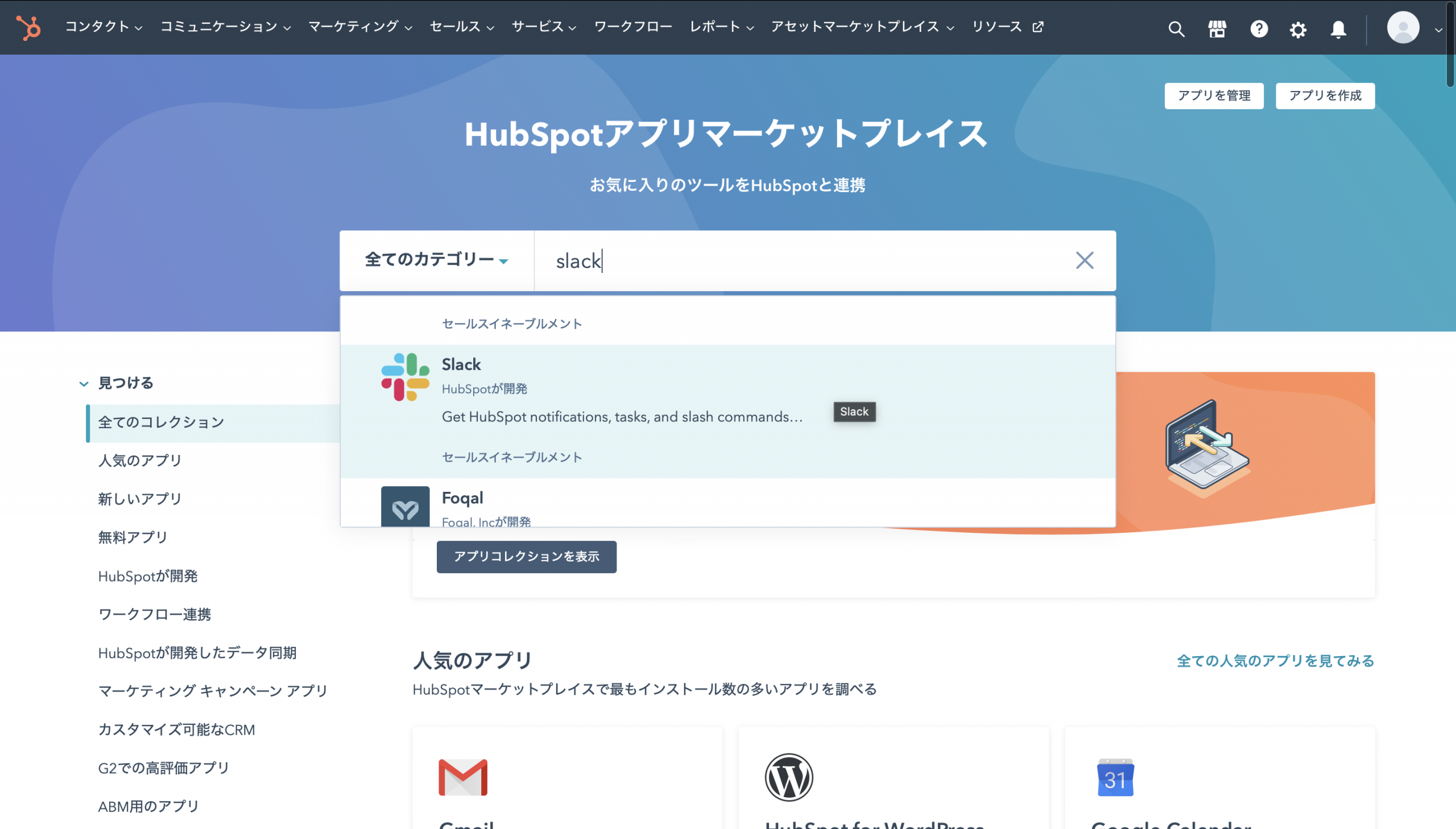This screenshot has height=829, width=1456.
Task: Clear the search field with X icon
Action: coord(1085,260)
